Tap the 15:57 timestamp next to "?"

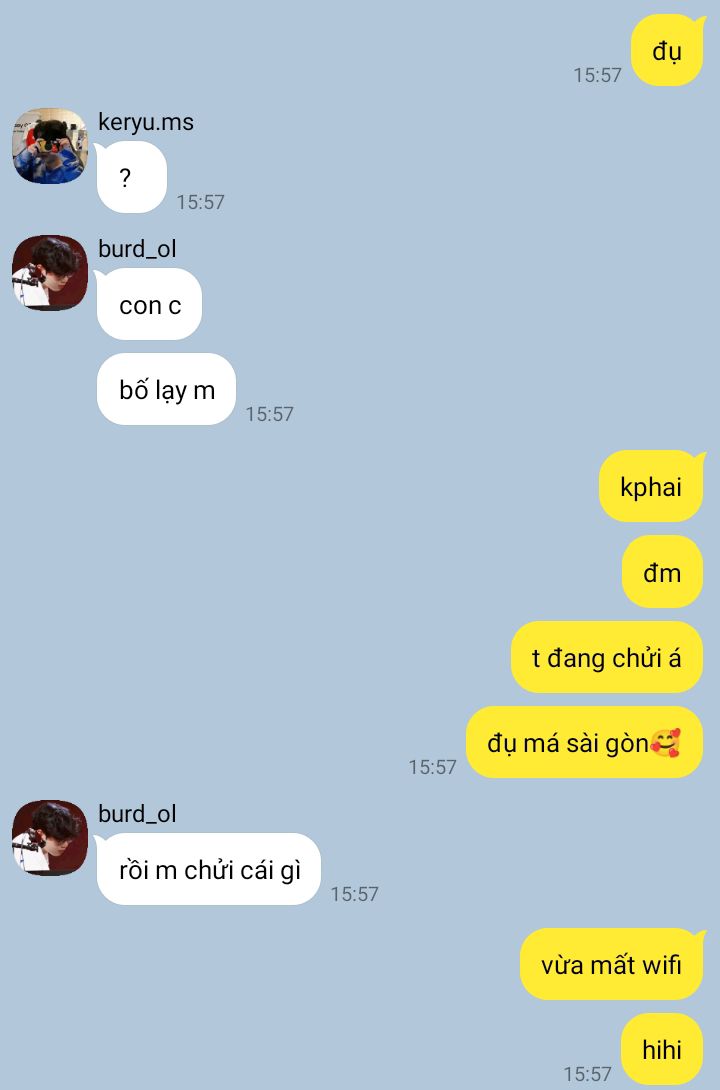(x=201, y=202)
